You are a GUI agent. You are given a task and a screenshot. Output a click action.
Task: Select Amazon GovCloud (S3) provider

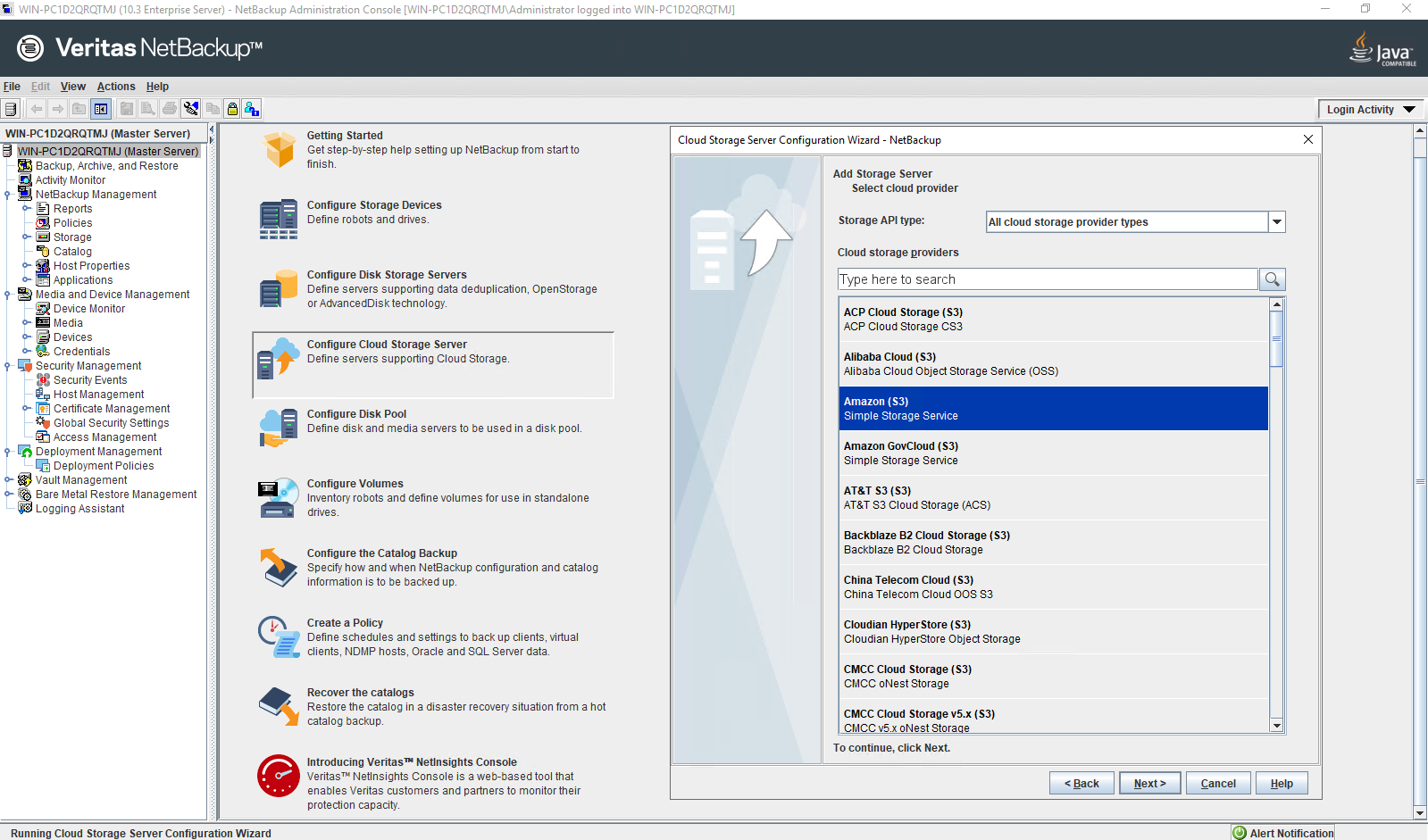(1054, 453)
